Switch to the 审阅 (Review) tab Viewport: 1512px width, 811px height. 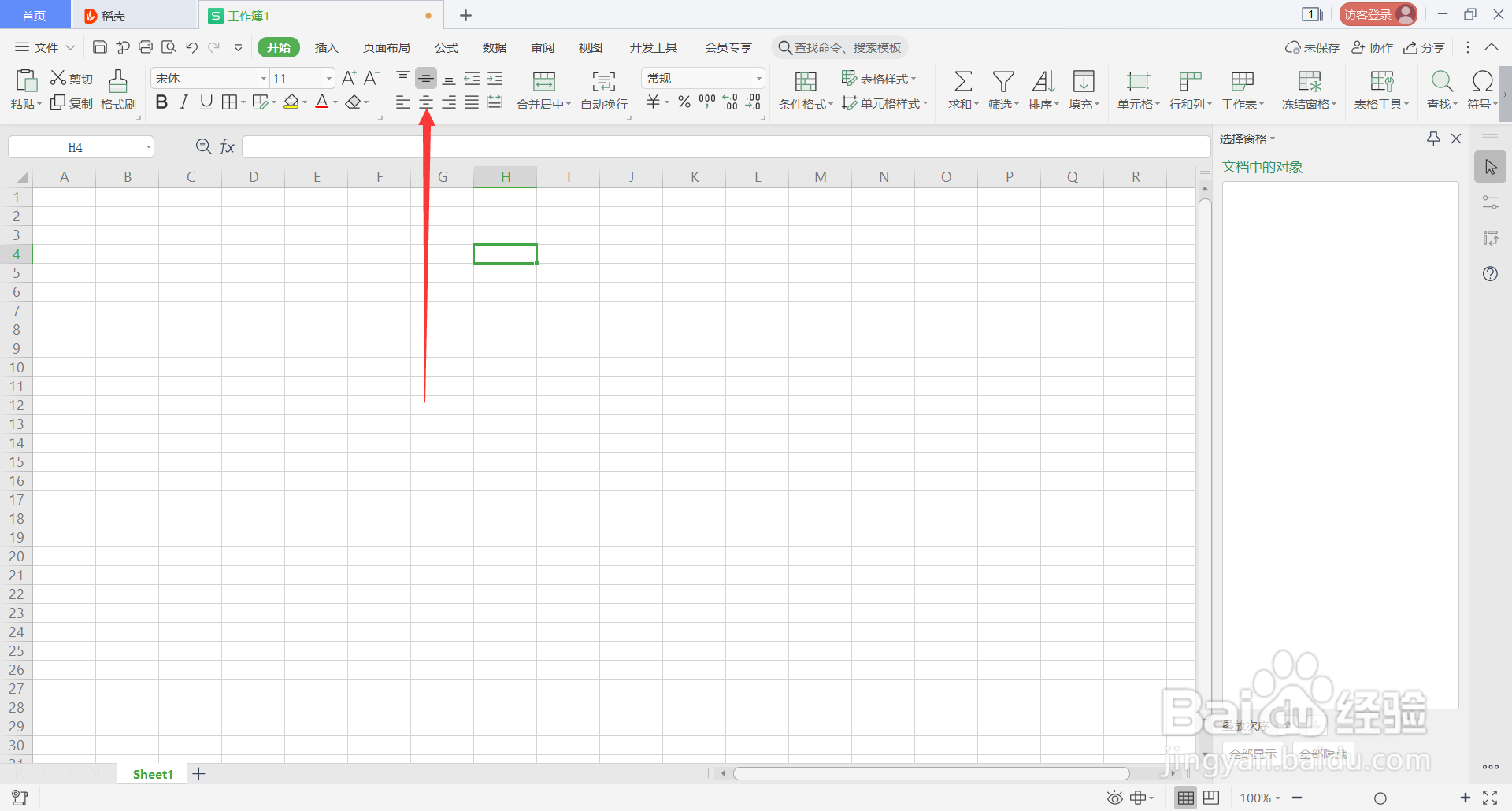(x=543, y=47)
